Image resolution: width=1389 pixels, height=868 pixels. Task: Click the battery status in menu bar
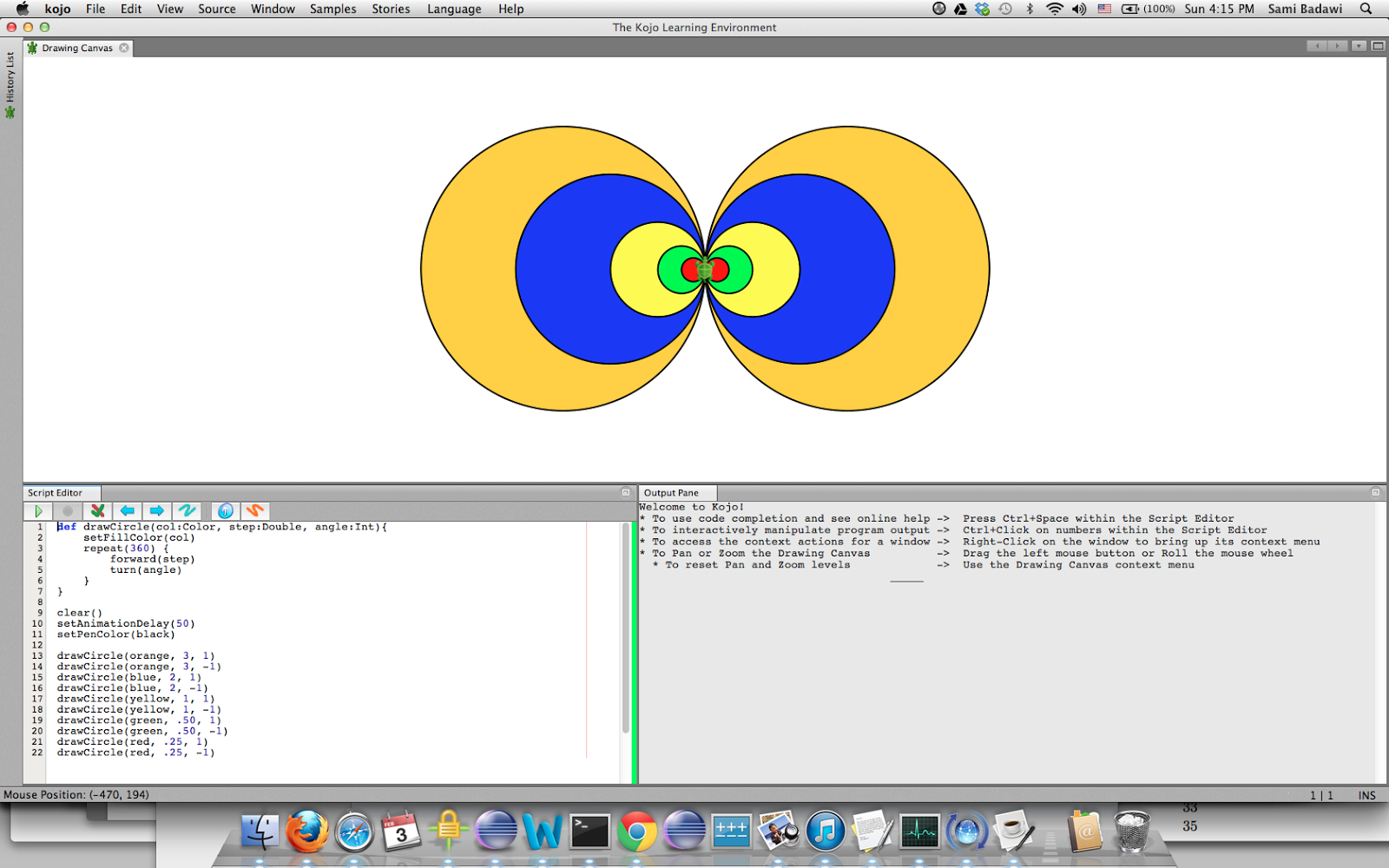[x=1149, y=9]
